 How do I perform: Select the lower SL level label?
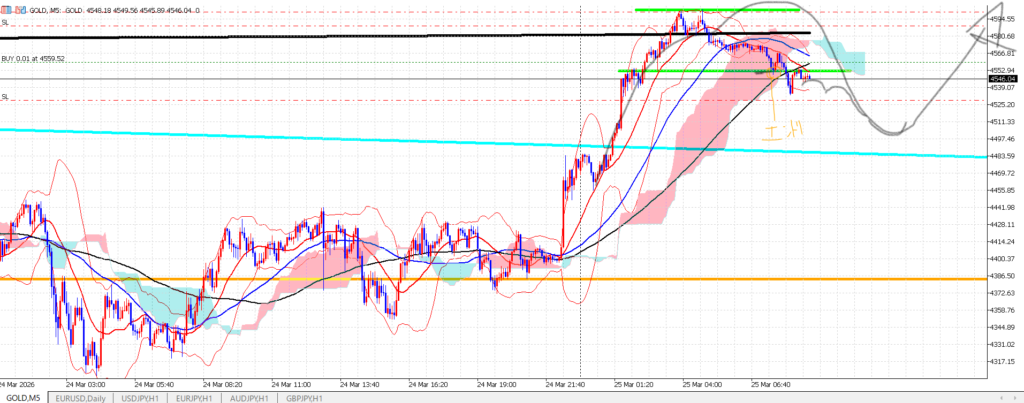pyautogui.click(x=5, y=97)
